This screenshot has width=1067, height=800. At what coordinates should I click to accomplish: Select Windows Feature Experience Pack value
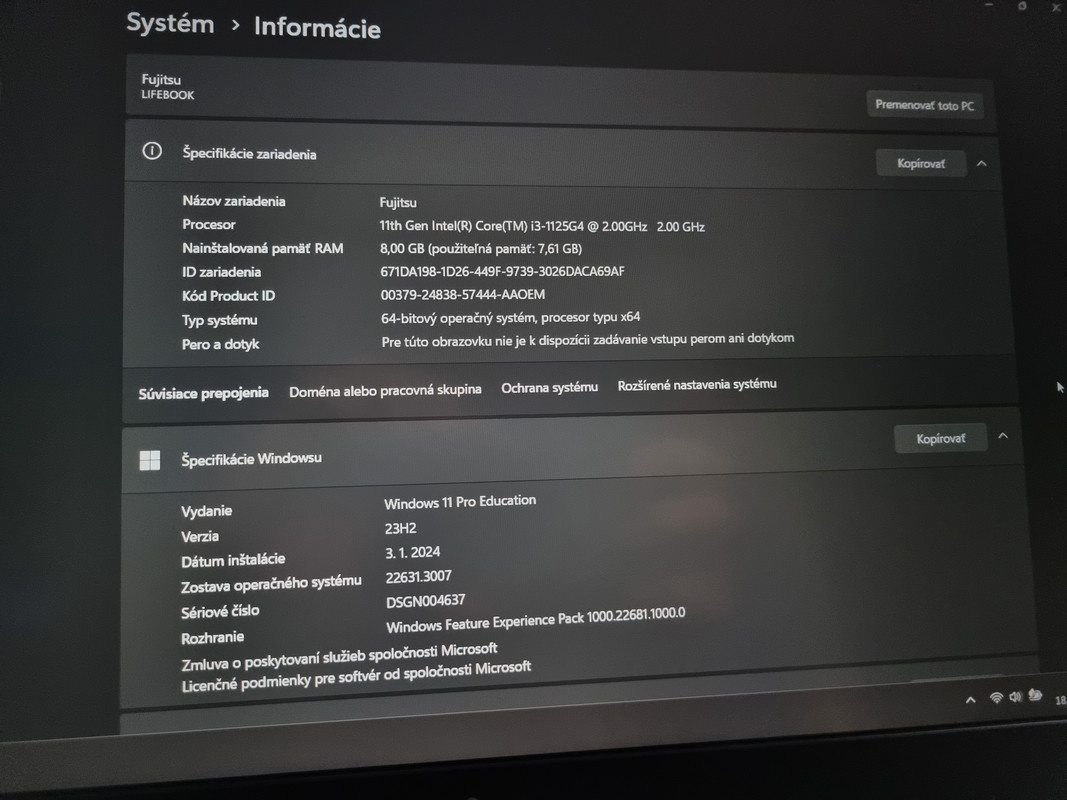pyautogui.click(x=536, y=620)
